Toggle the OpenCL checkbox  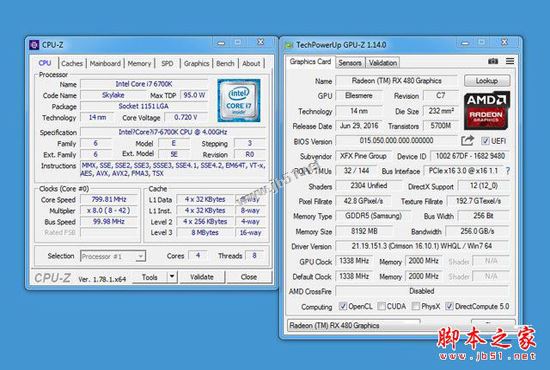[343, 306]
